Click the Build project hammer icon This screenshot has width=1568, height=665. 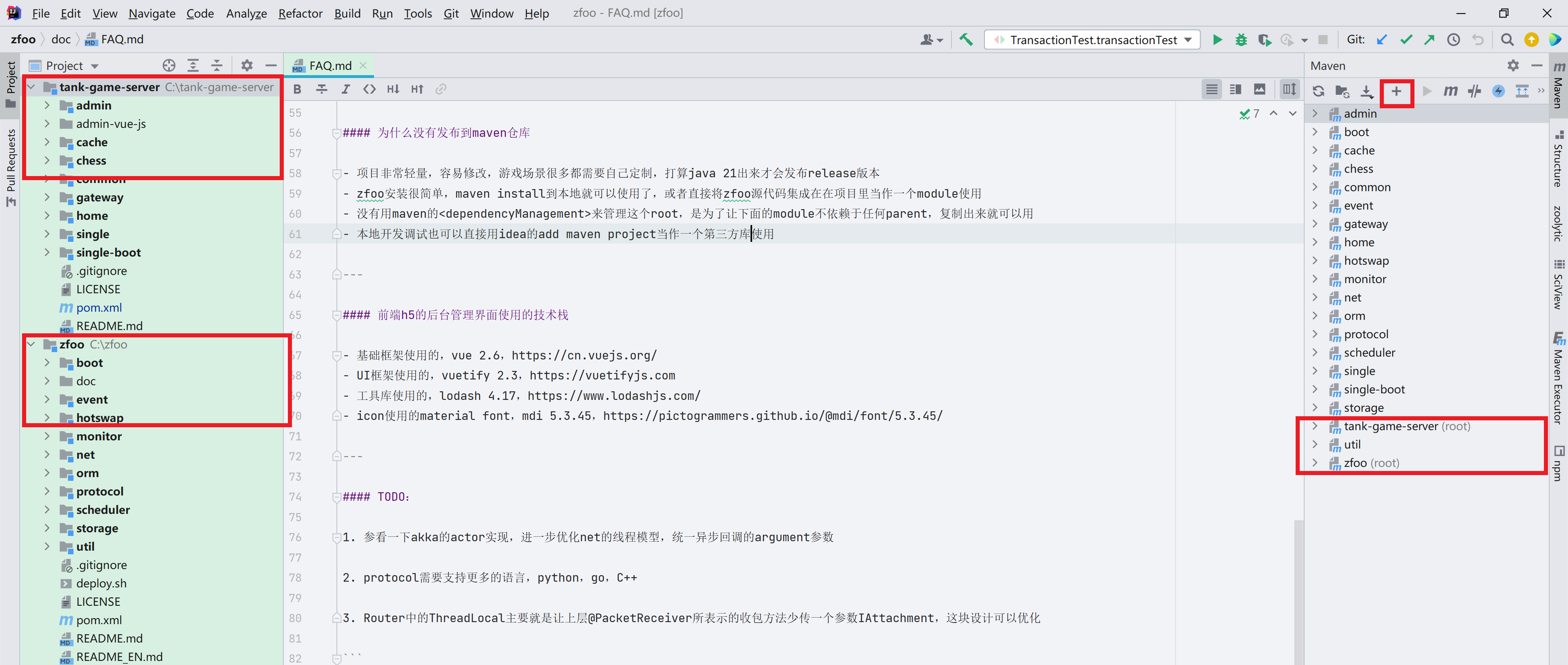[966, 40]
